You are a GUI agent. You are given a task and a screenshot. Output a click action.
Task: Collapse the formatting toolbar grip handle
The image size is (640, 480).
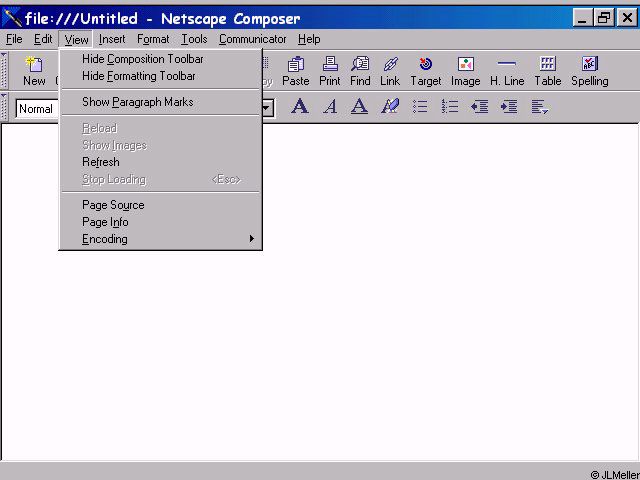click(4, 107)
